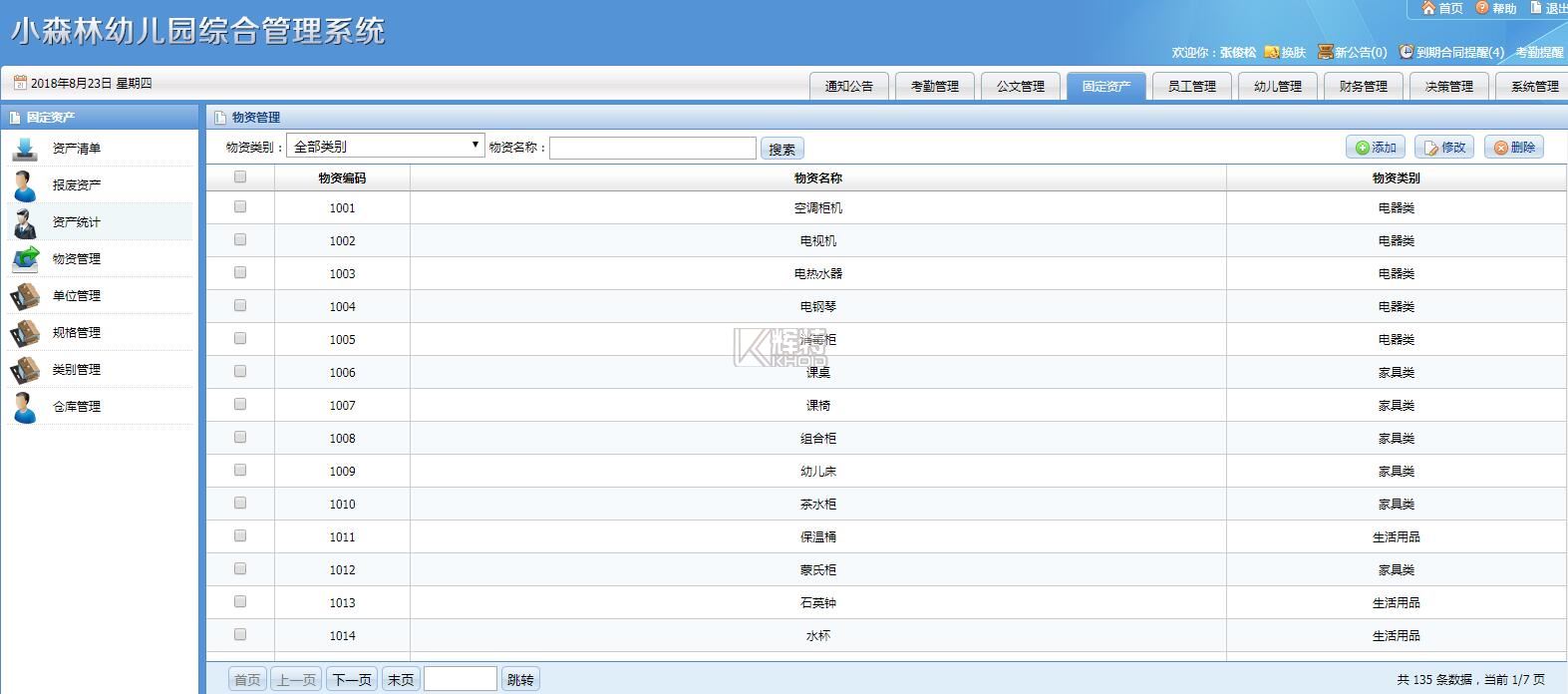Select the checkbox for item 1007 课椅

click(240, 405)
